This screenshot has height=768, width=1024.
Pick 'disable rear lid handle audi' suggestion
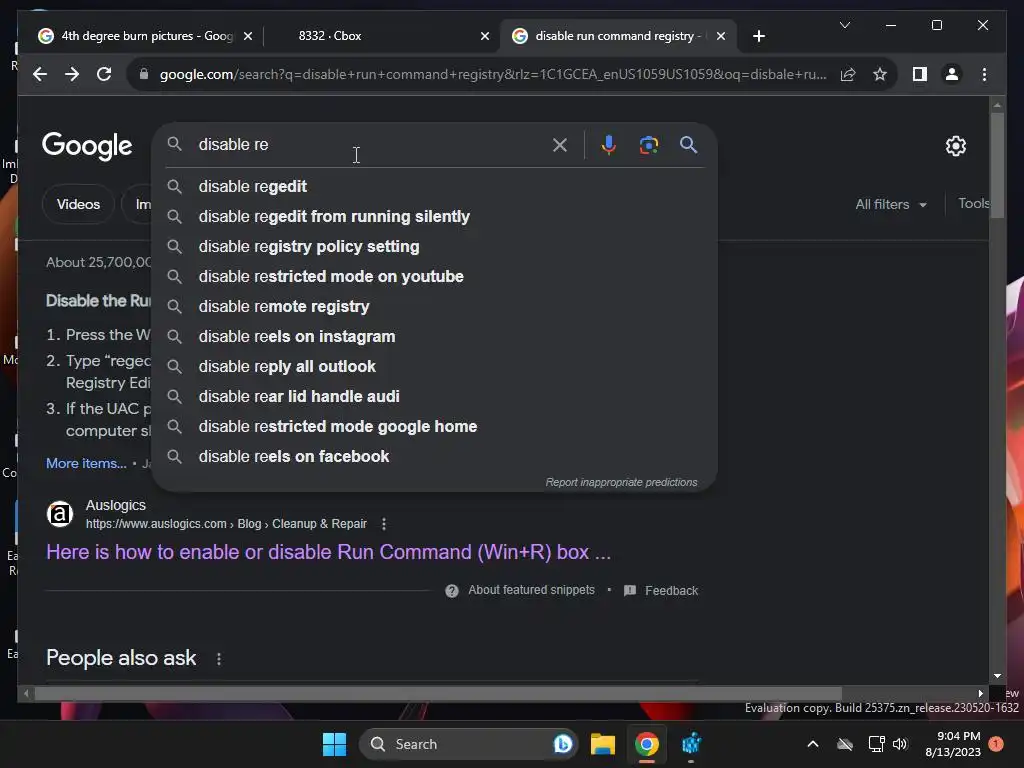tap(434, 397)
